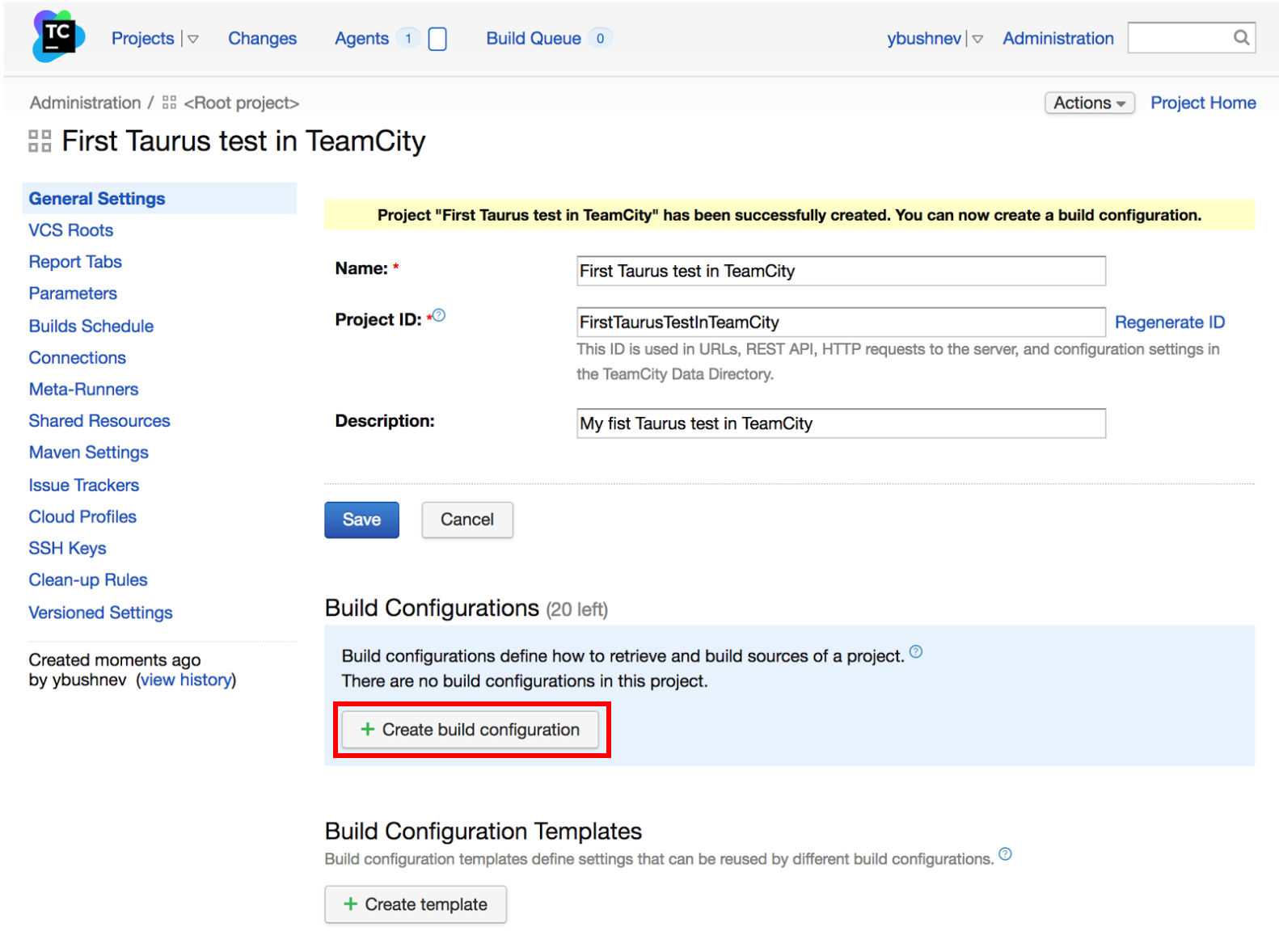Open Versioned Settings
This screenshot has width=1279, height=952.
[x=100, y=613]
